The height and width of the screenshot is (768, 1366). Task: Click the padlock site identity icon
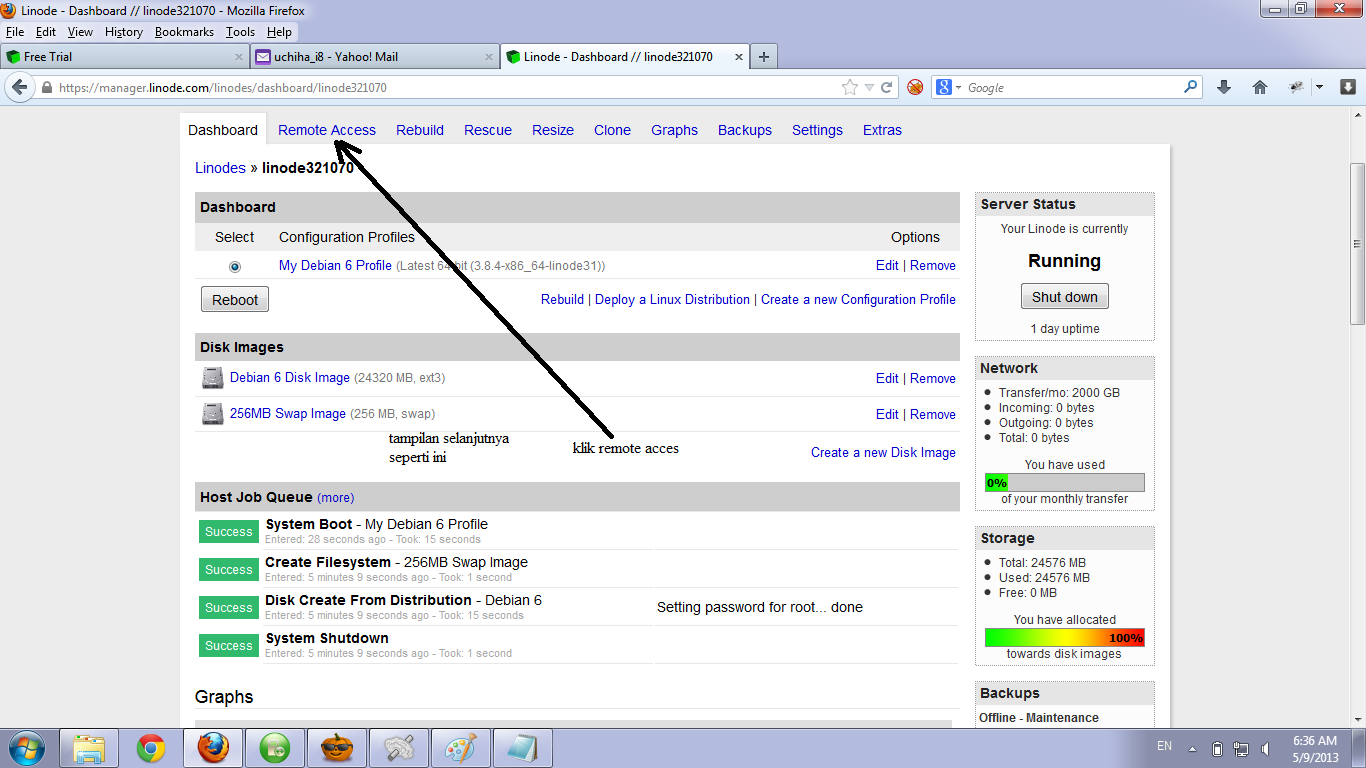pyautogui.click(x=46, y=88)
